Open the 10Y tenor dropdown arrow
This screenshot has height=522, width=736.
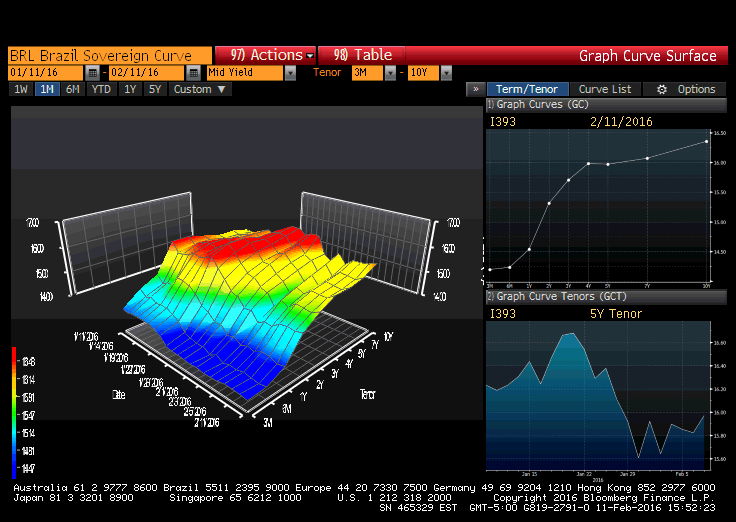pos(446,73)
